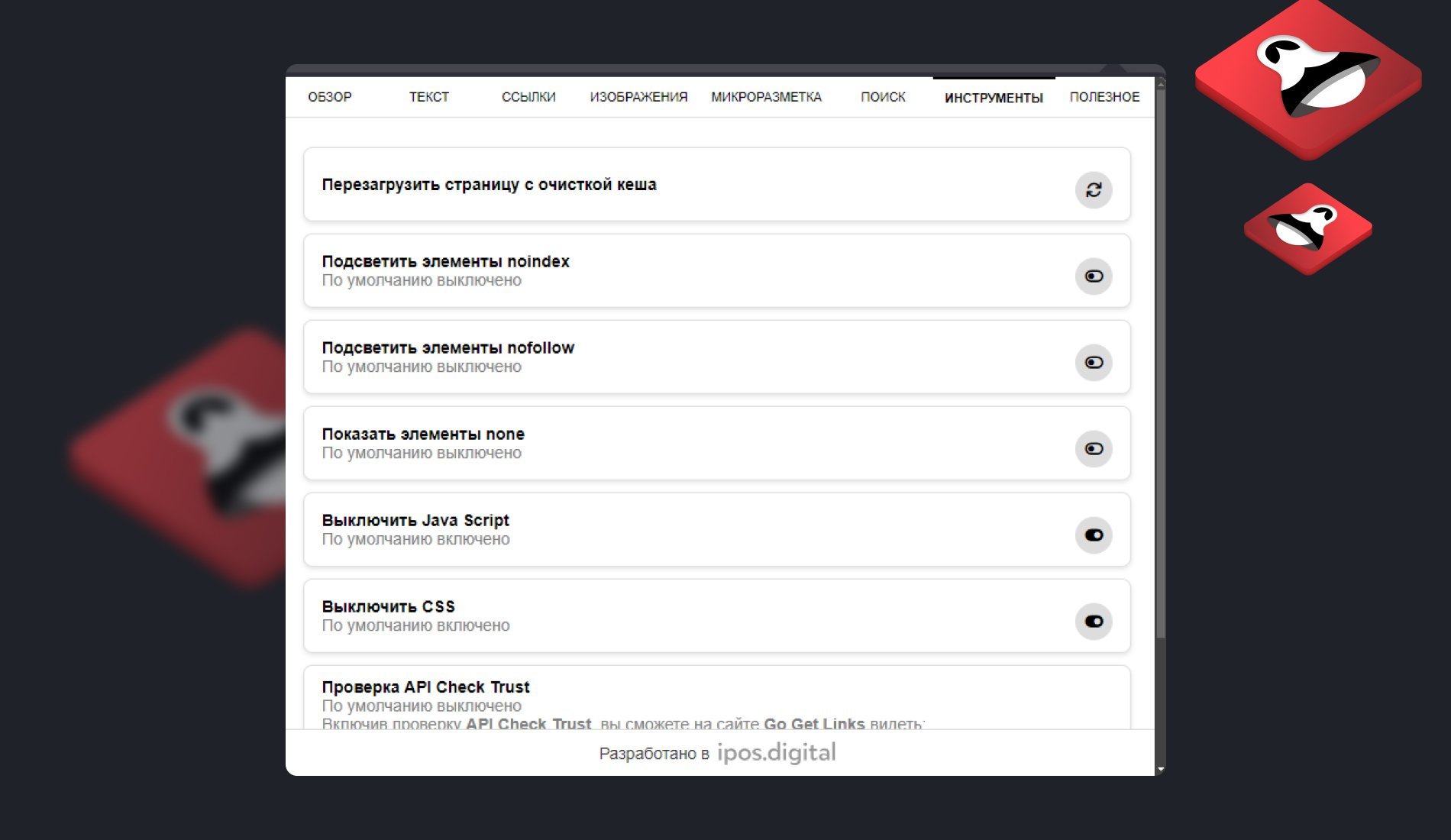Click the Показать элементы none label
Screen dimensions: 1451x840
click(x=423, y=434)
